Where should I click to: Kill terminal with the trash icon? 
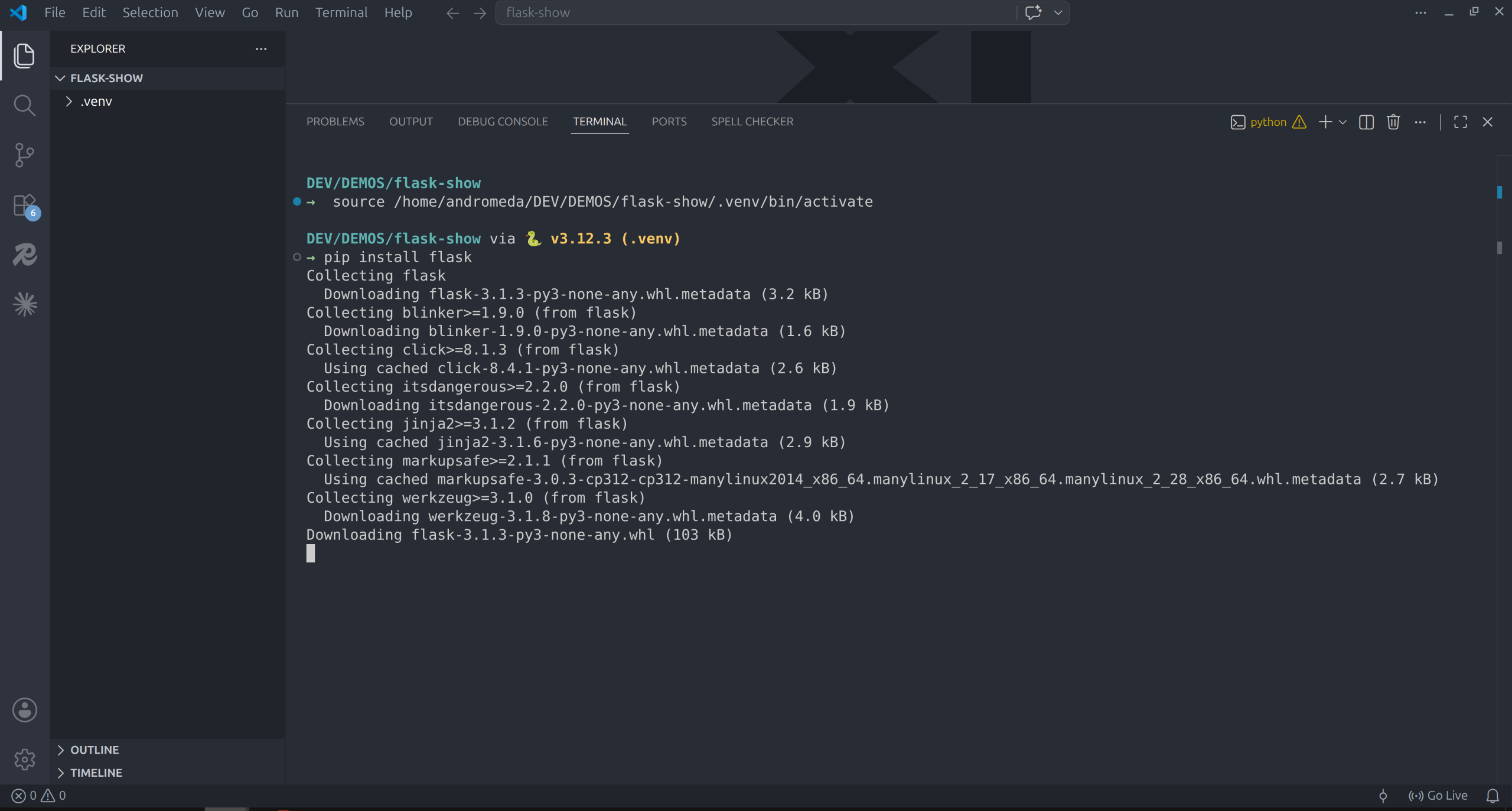pyautogui.click(x=1393, y=122)
